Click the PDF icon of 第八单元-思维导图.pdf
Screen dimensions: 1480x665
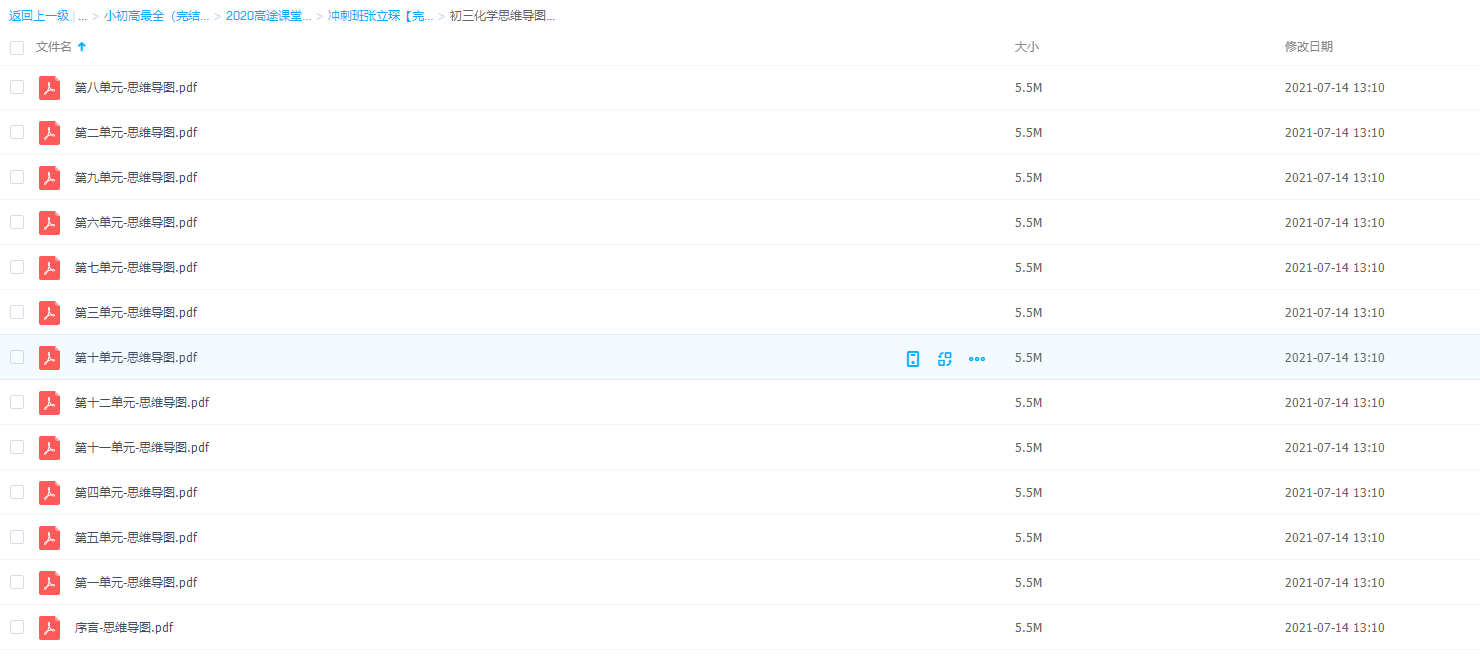click(x=49, y=88)
